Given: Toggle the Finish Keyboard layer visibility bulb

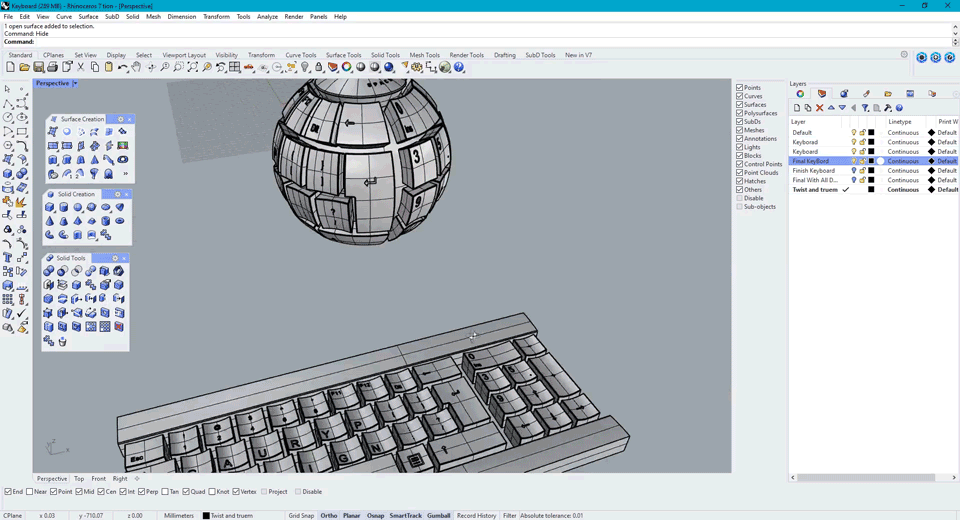Looking at the screenshot, I should (853, 171).
